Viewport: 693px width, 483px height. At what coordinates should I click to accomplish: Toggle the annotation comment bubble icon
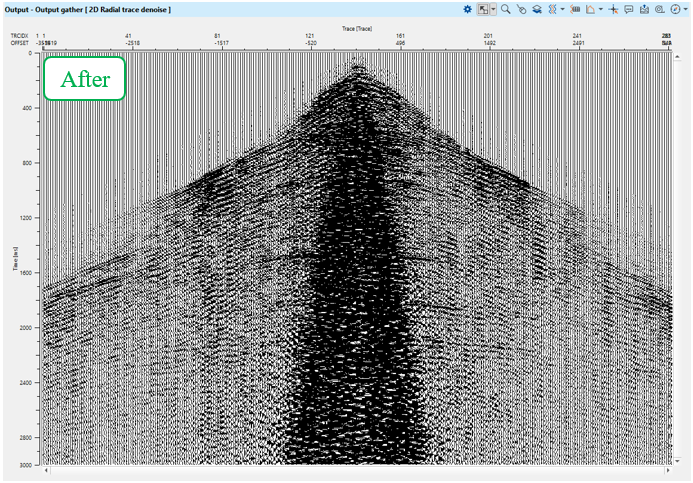(628, 9)
